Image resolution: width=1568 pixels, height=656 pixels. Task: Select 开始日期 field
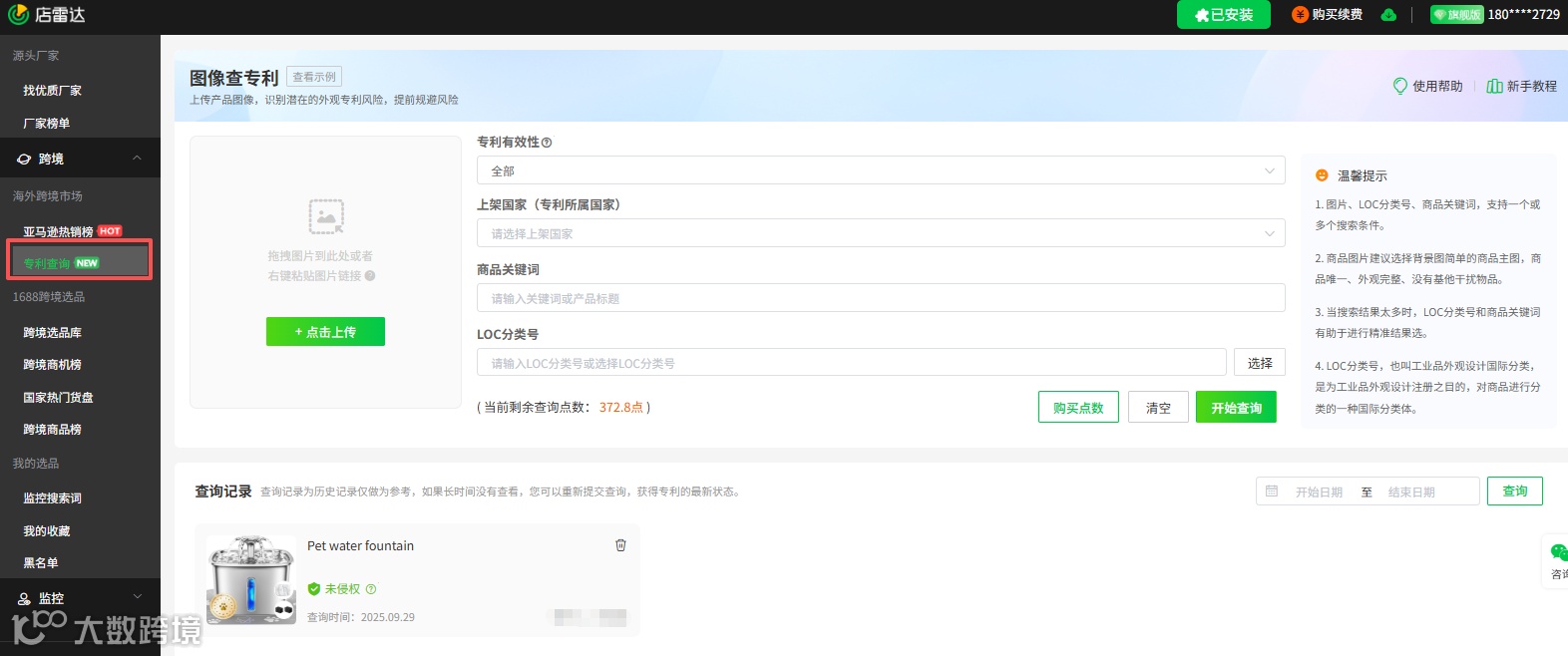1319,492
